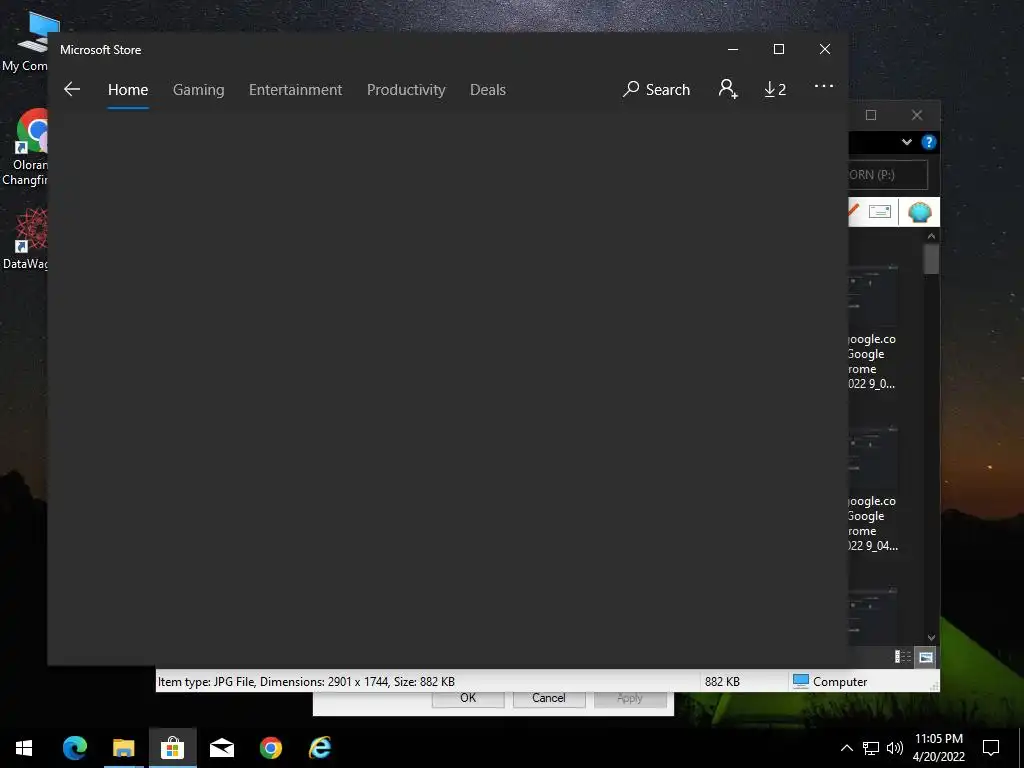Go back in Microsoft Store
The height and width of the screenshot is (768, 1024).
(x=72, y=89)
